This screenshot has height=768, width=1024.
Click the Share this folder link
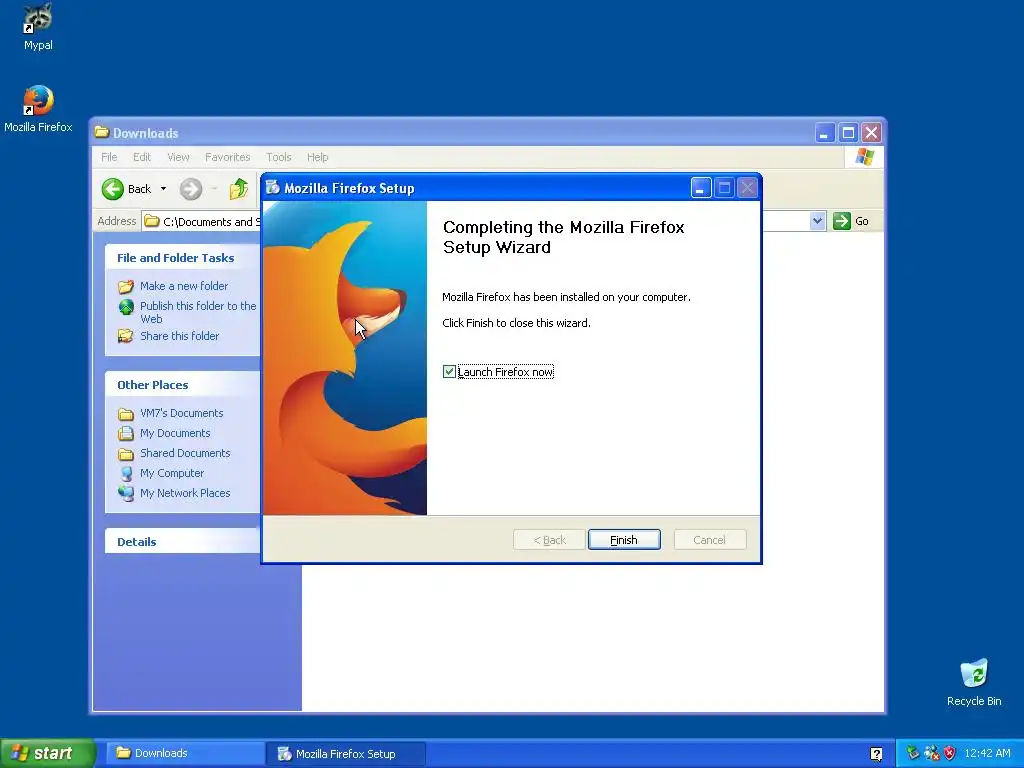pos(180,336)
